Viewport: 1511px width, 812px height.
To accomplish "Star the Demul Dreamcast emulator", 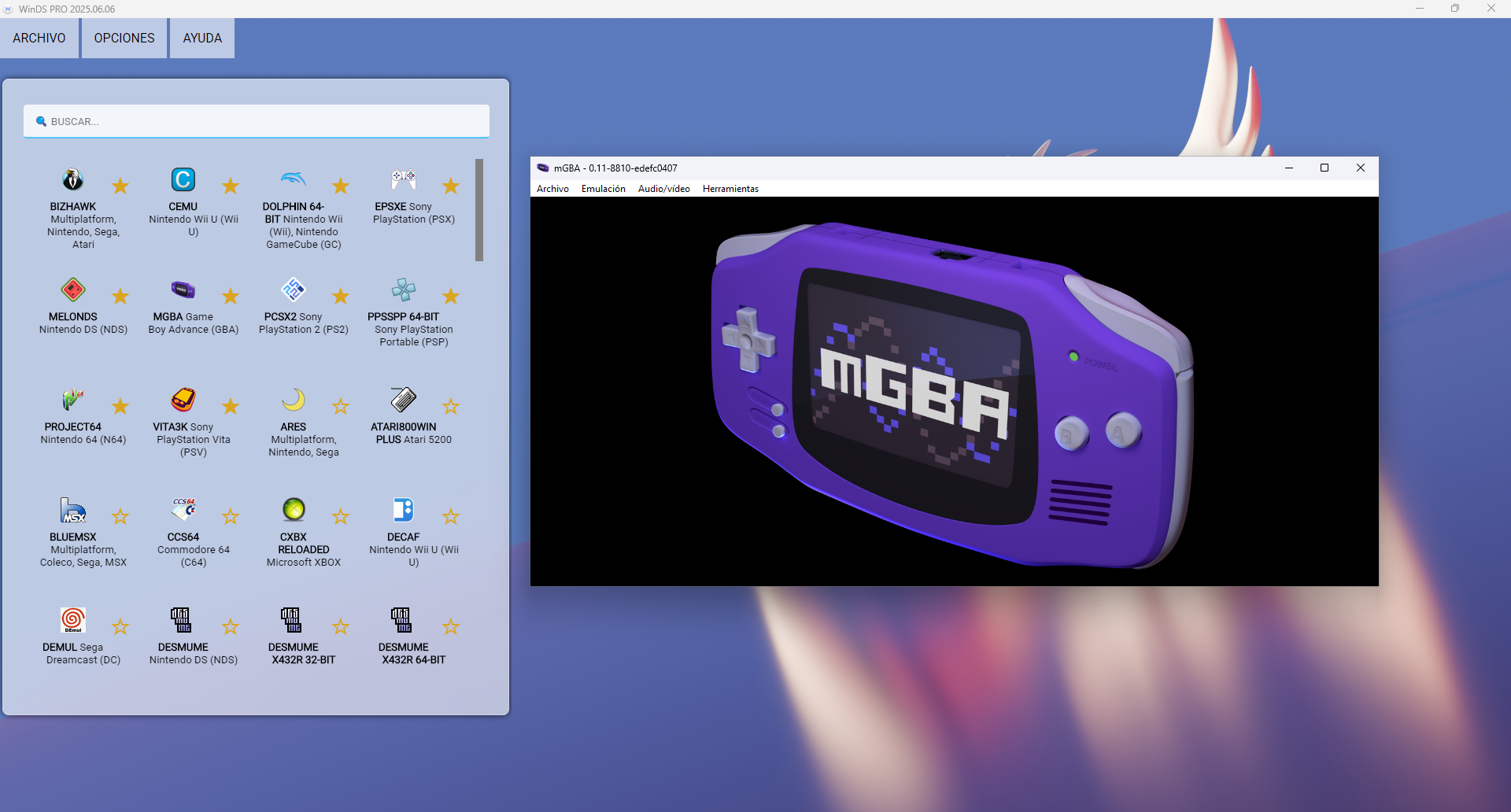I will click(120, 626).
